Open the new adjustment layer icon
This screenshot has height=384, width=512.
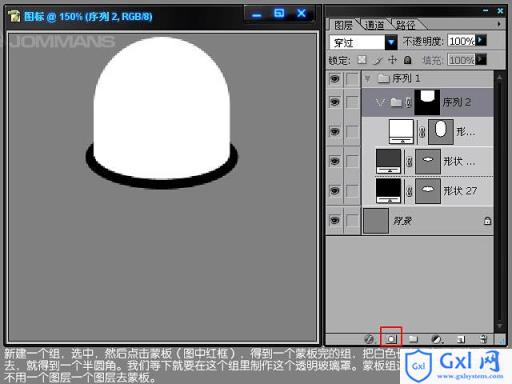click(x=437, y=339)
